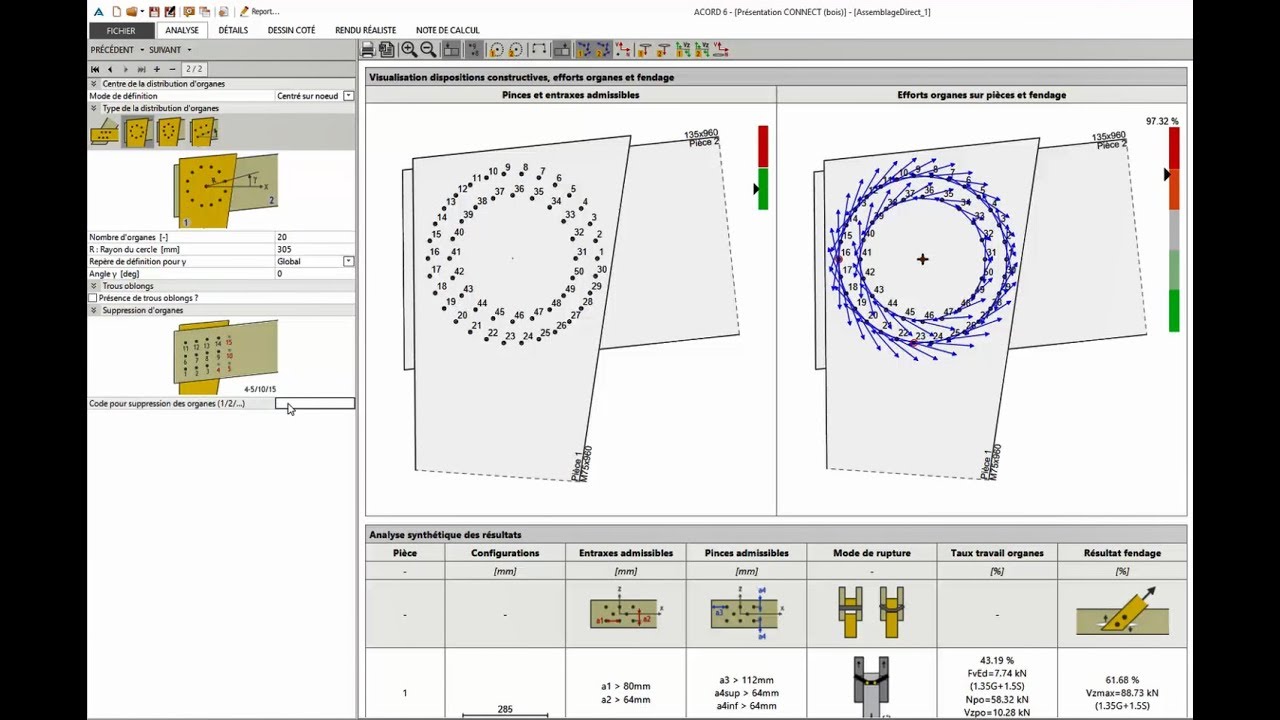
Task: Collapse the Trous oblongs section
Action: point(94,286)
